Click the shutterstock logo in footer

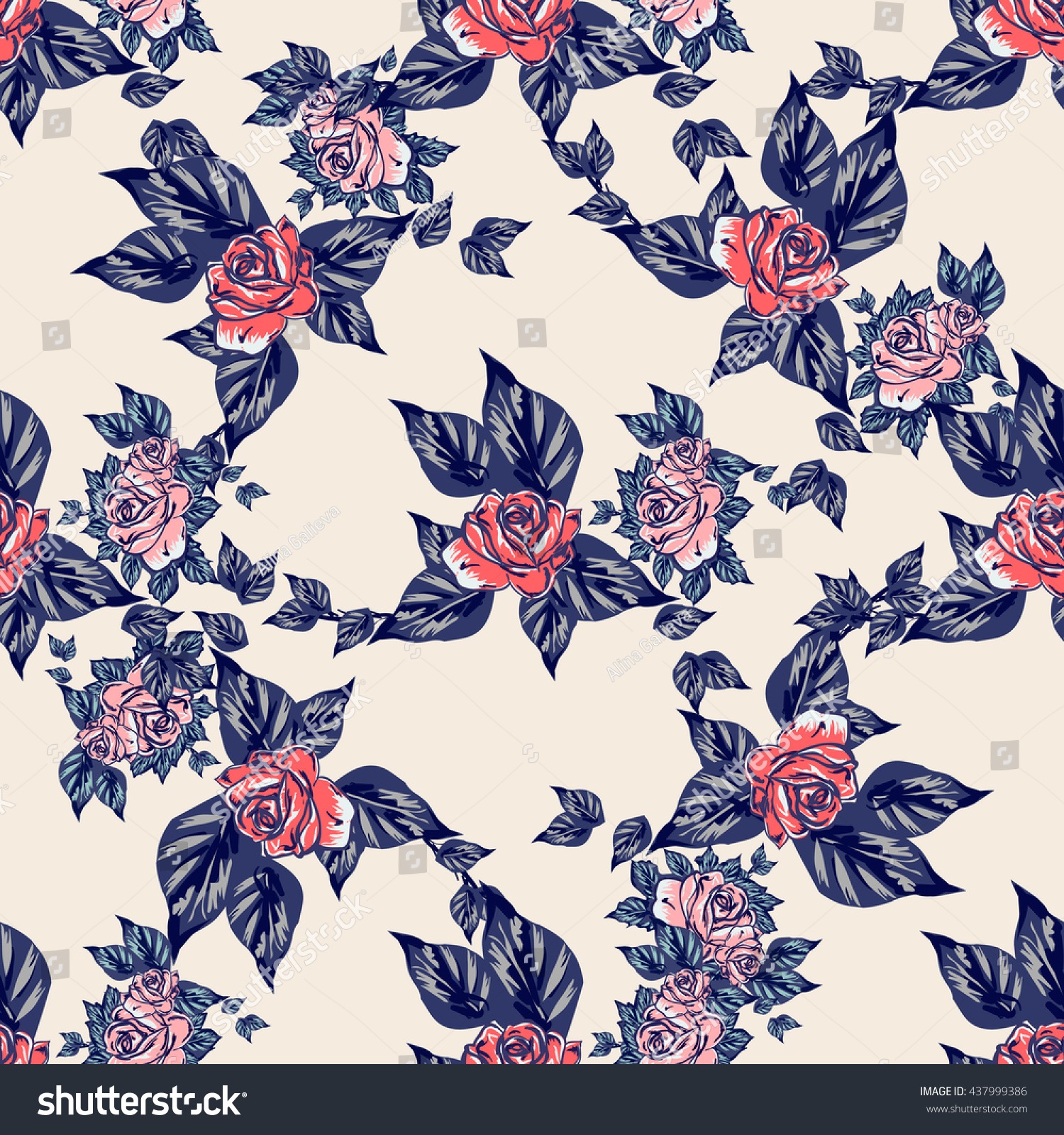pos(143,1102)
